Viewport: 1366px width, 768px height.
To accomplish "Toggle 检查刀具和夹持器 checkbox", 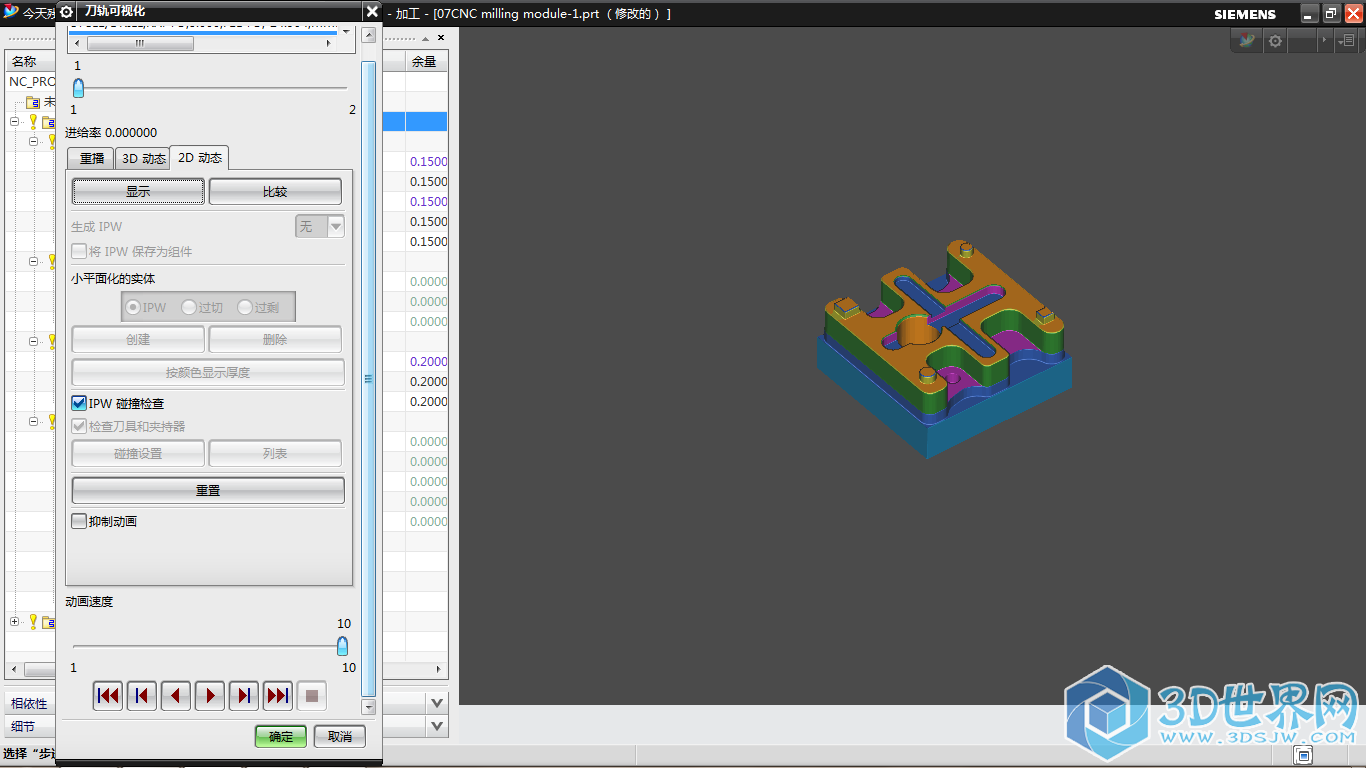I will (x=79, y=426).
